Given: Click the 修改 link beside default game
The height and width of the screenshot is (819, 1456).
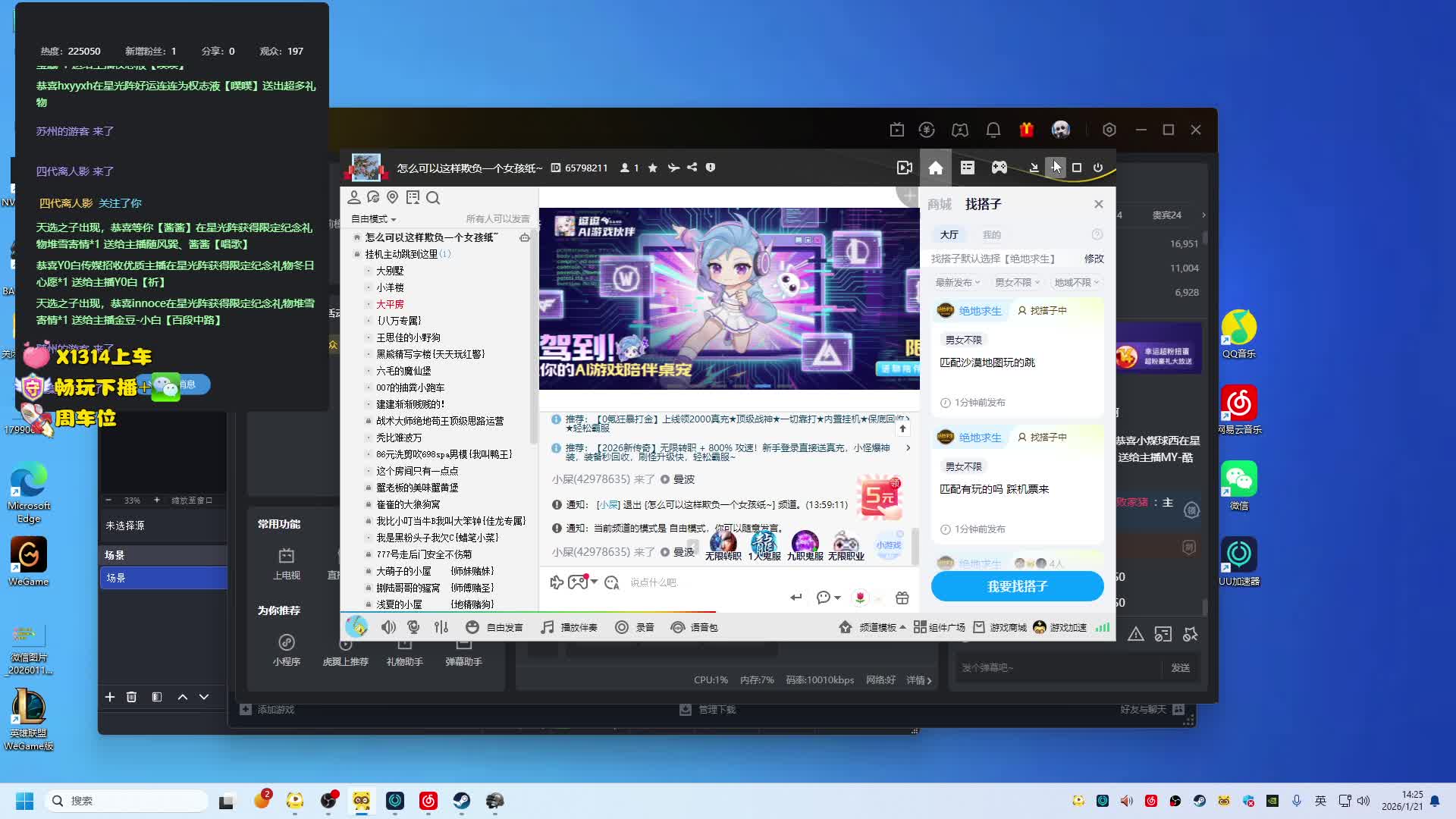Looking at the screenshot, I should [1094, 259].
